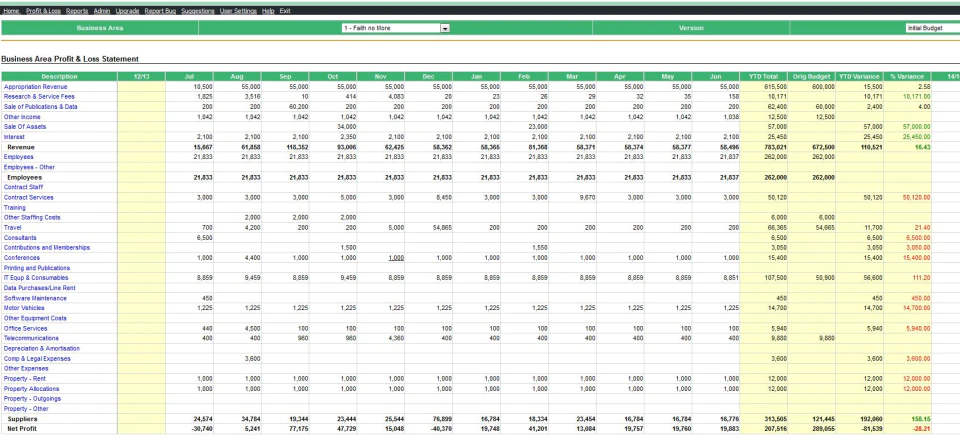Click the YTD Total column header
960x436 pixels.
(763, 77)
